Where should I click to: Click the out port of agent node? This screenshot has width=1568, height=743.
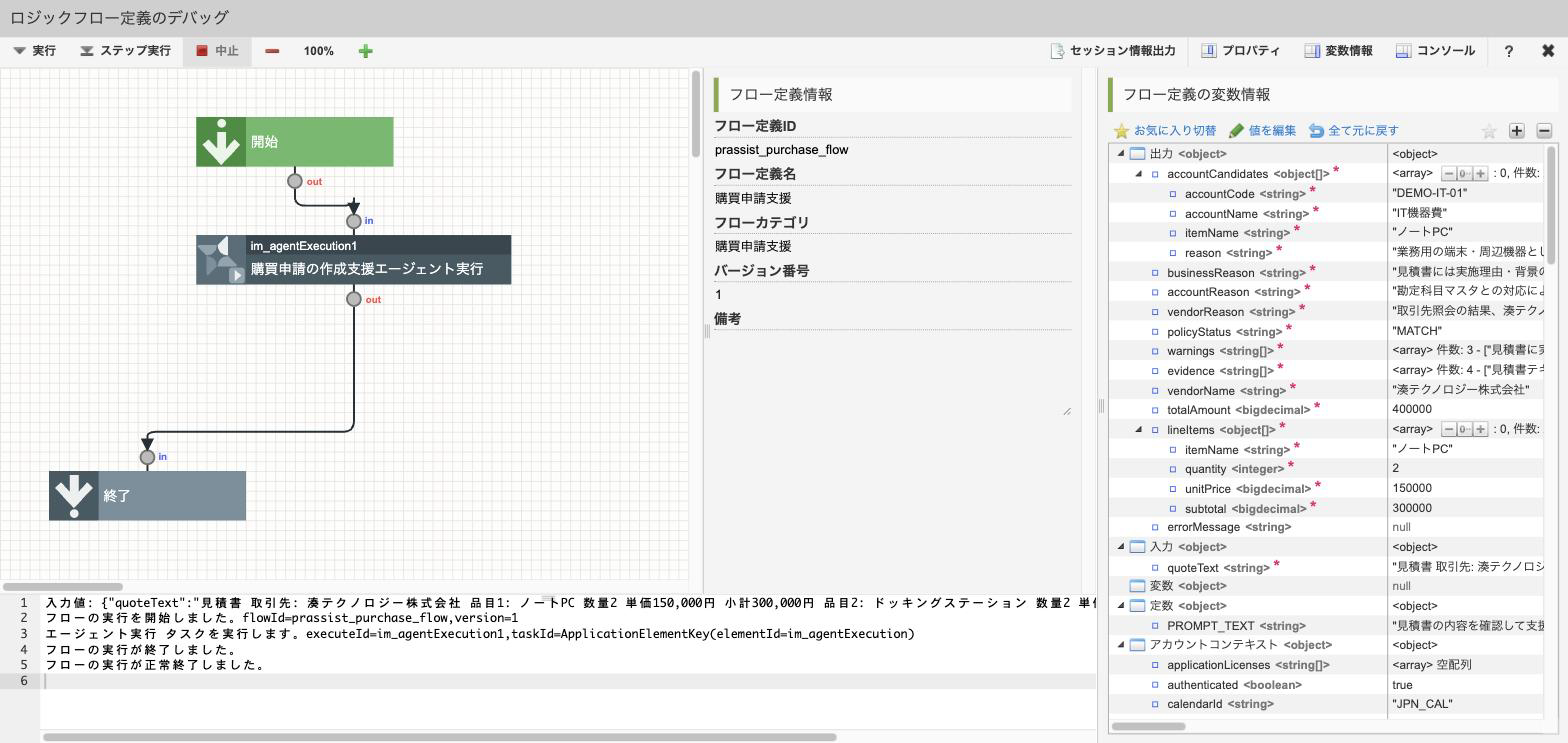(354, 299)
